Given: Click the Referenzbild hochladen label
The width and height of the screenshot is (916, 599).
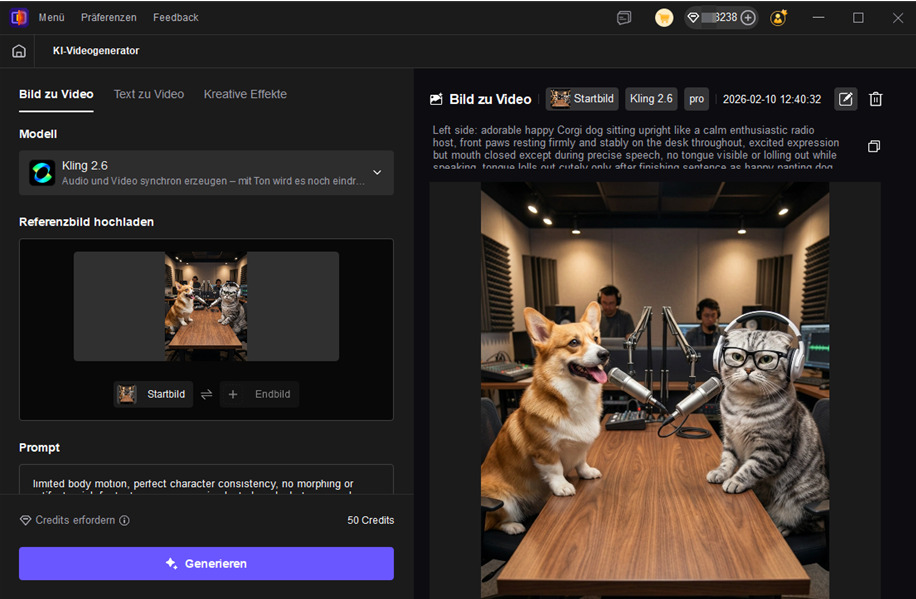Looking at the screenshot, I should (x=86, y=222).
